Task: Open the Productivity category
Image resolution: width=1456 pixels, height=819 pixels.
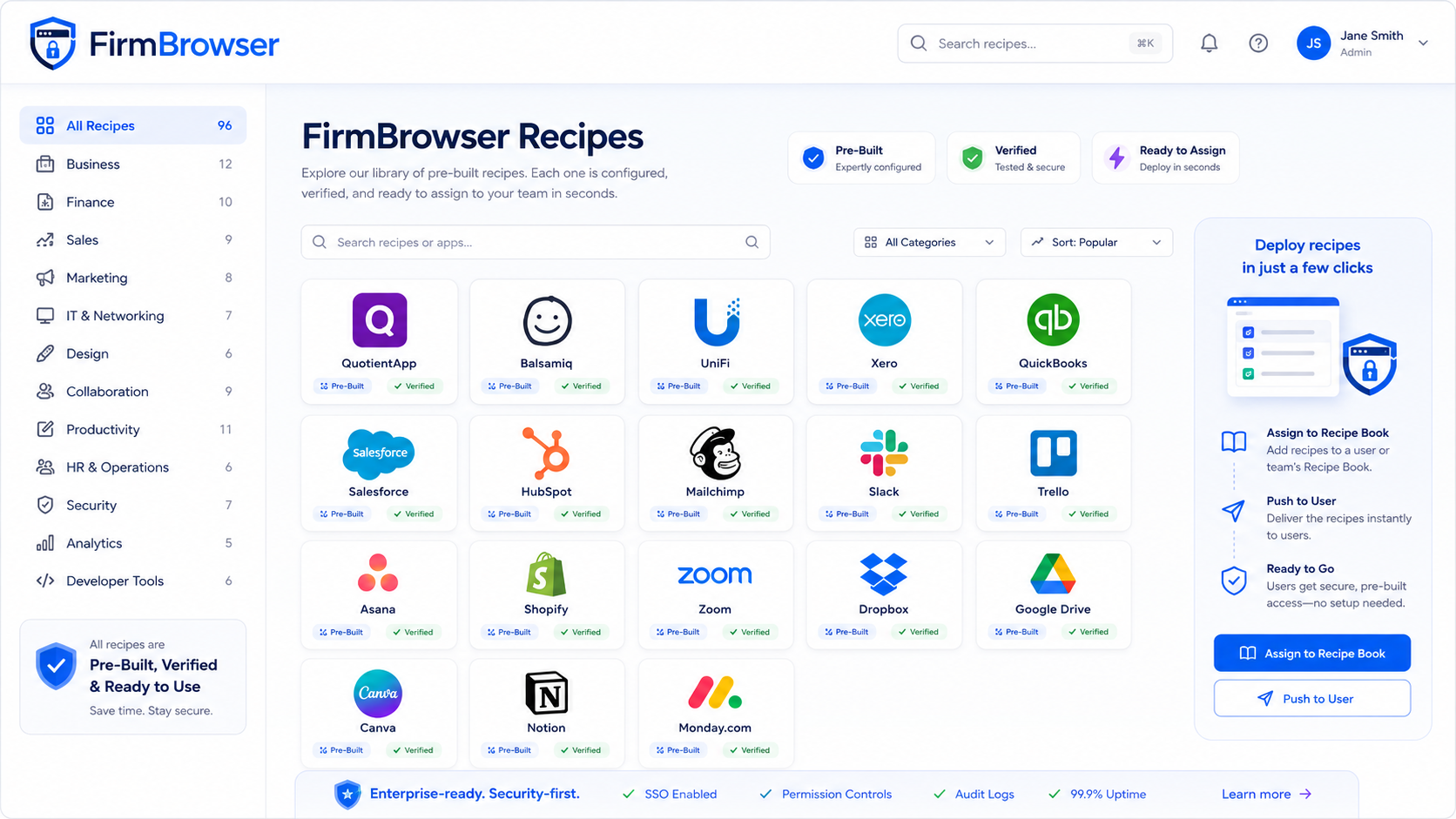Action: click(133, 429)
